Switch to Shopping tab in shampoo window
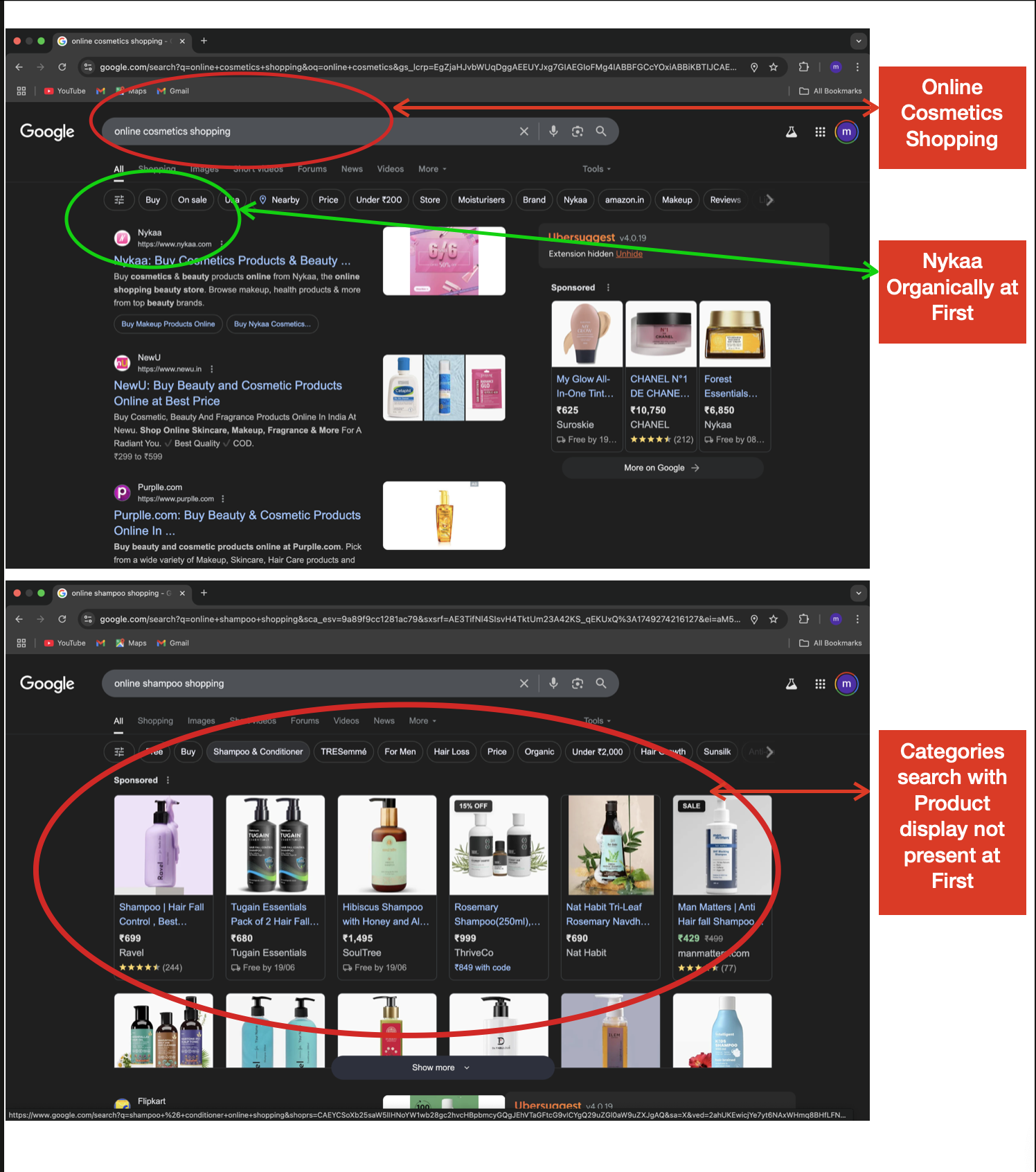 (x=155, y=721)
